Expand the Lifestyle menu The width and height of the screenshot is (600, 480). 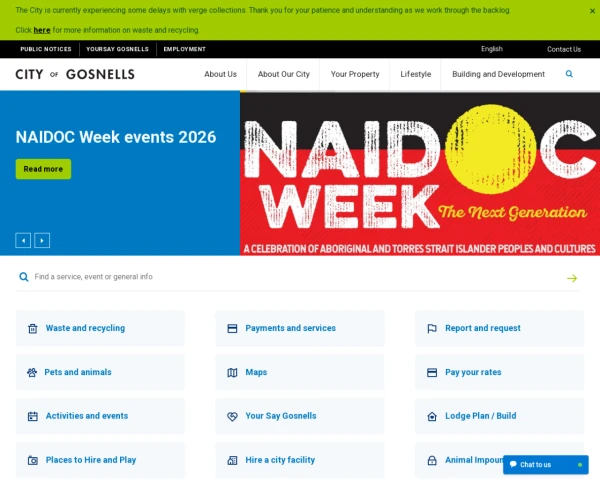point(416,74)
